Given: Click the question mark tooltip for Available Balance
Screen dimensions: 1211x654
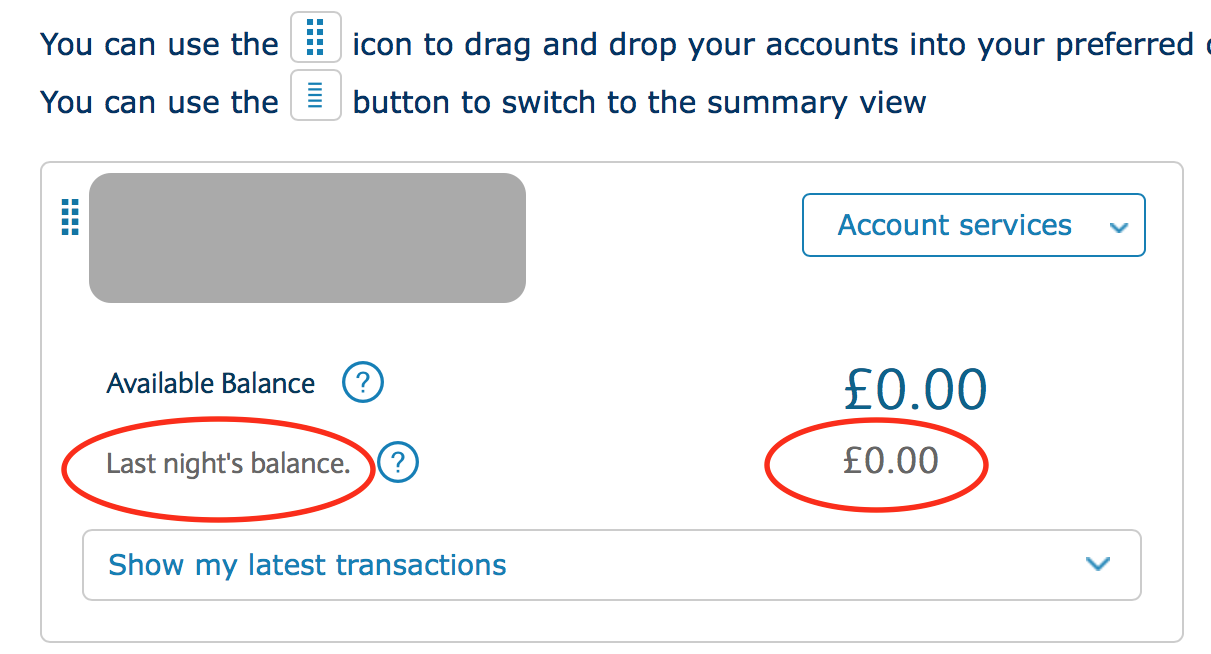Looking at the screenshot, I should pyautogui.click(x=363, y=382).
